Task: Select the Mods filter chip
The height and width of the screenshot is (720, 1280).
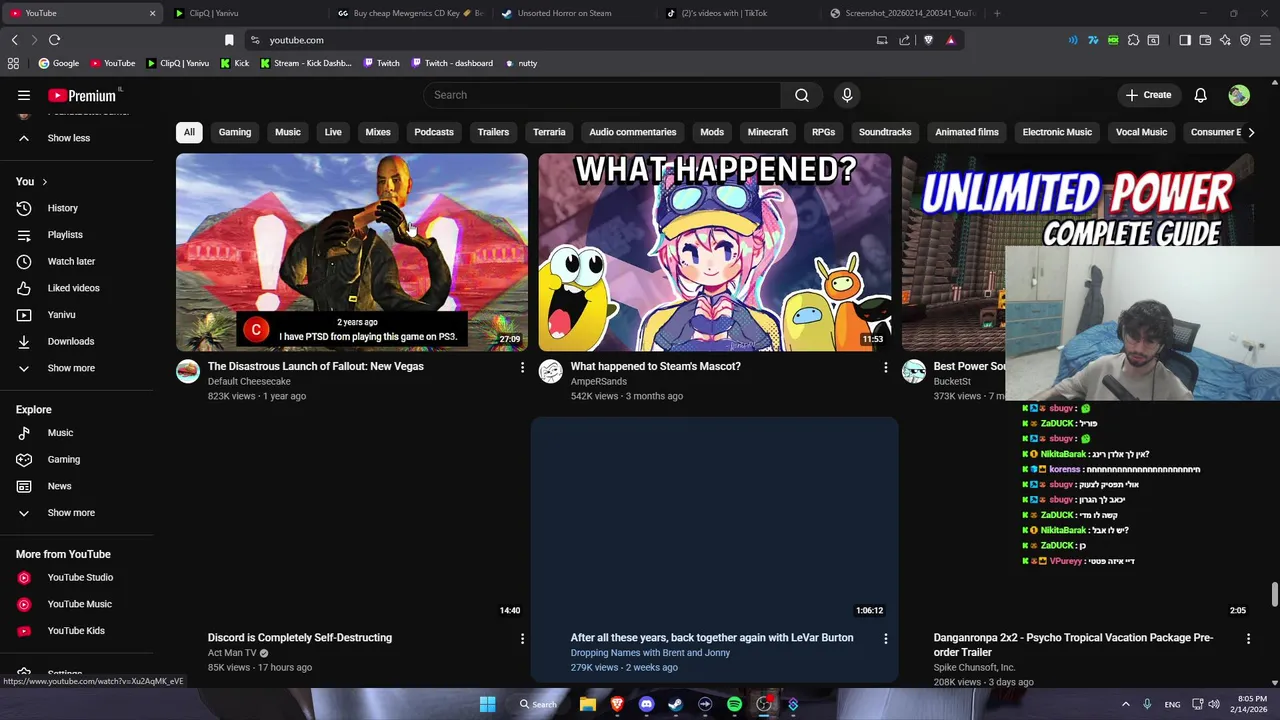Action: click(x=712, y=132)
